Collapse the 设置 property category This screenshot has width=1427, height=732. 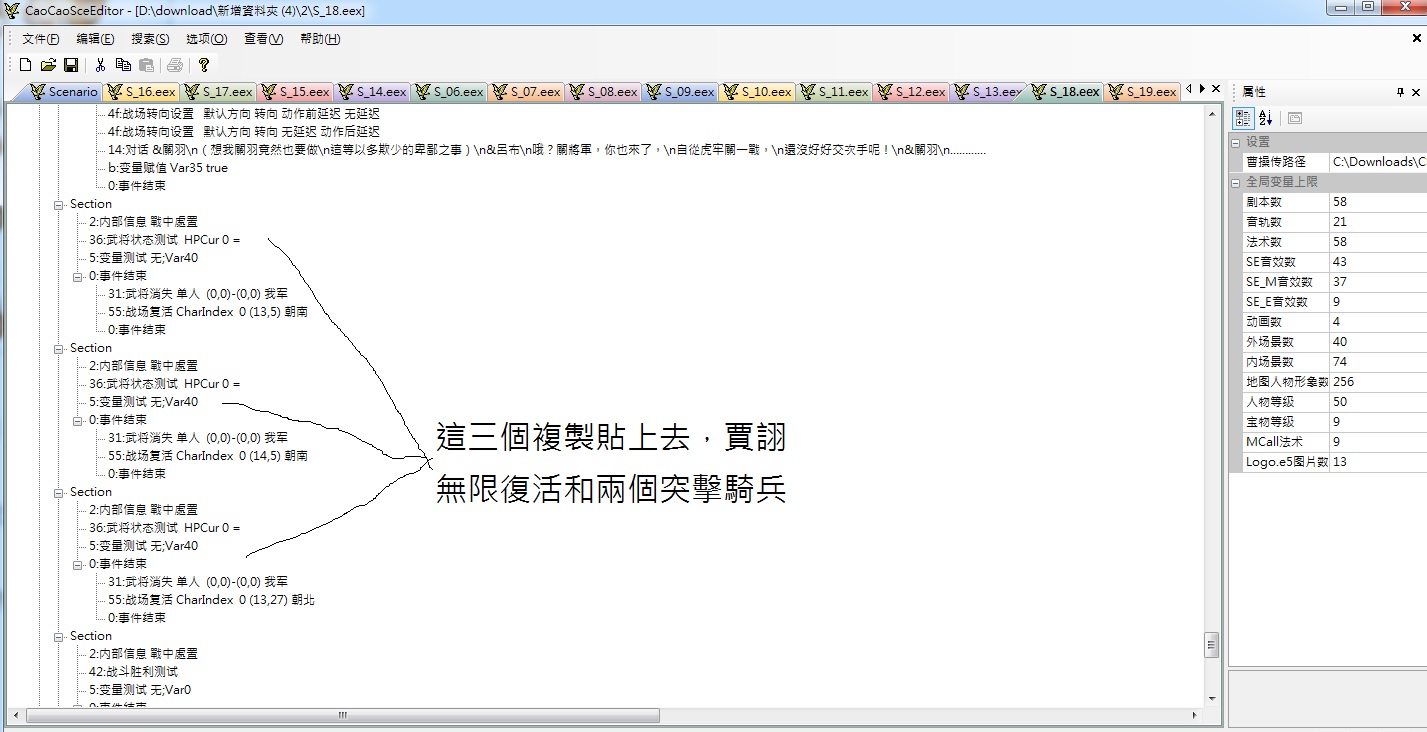pyautogui.click(x=1236, y=142)
